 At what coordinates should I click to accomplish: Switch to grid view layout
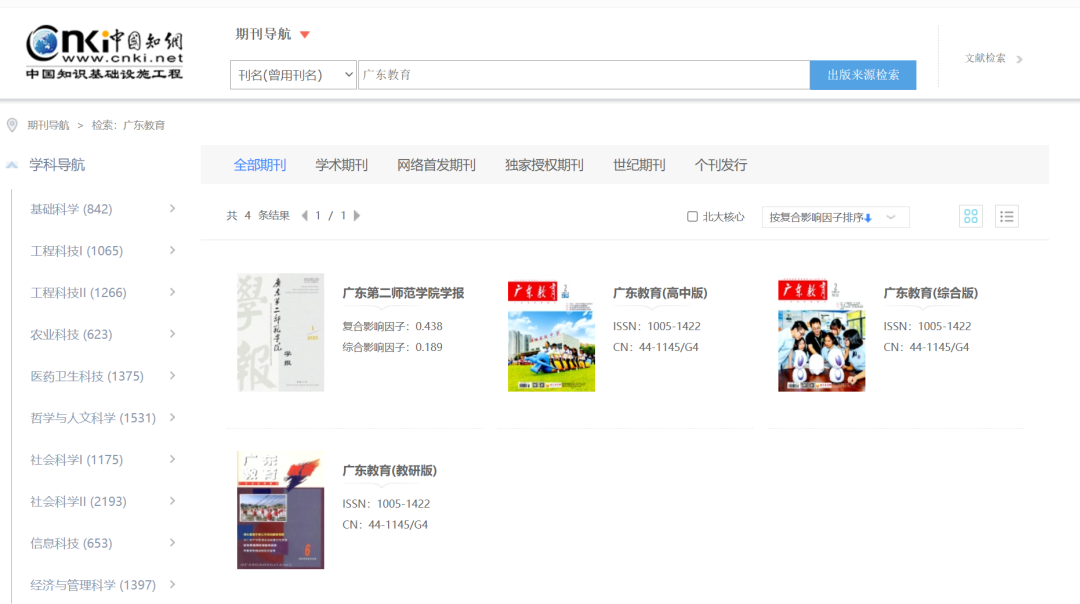point(970,216)
